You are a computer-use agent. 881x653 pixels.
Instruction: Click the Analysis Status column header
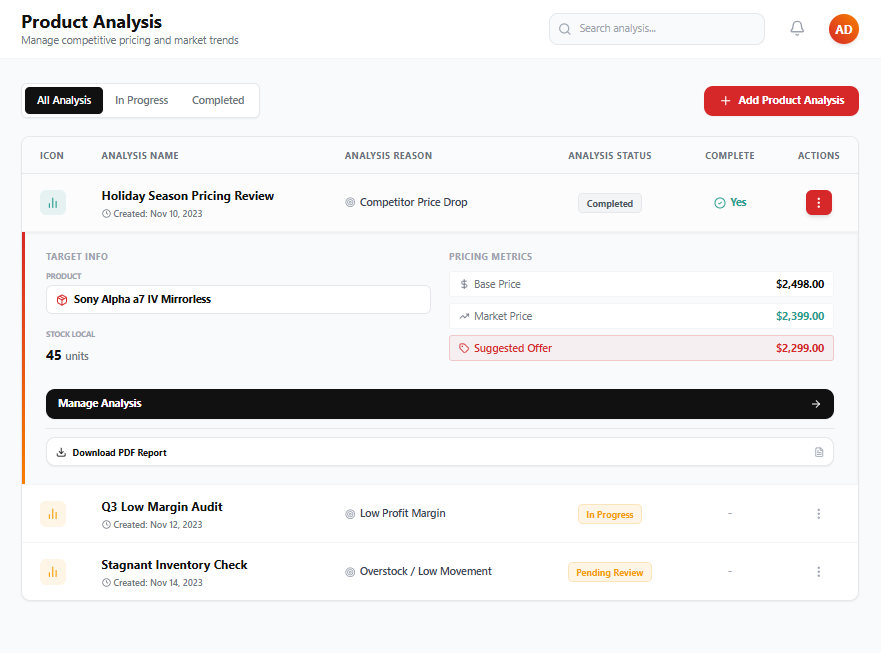610,156
